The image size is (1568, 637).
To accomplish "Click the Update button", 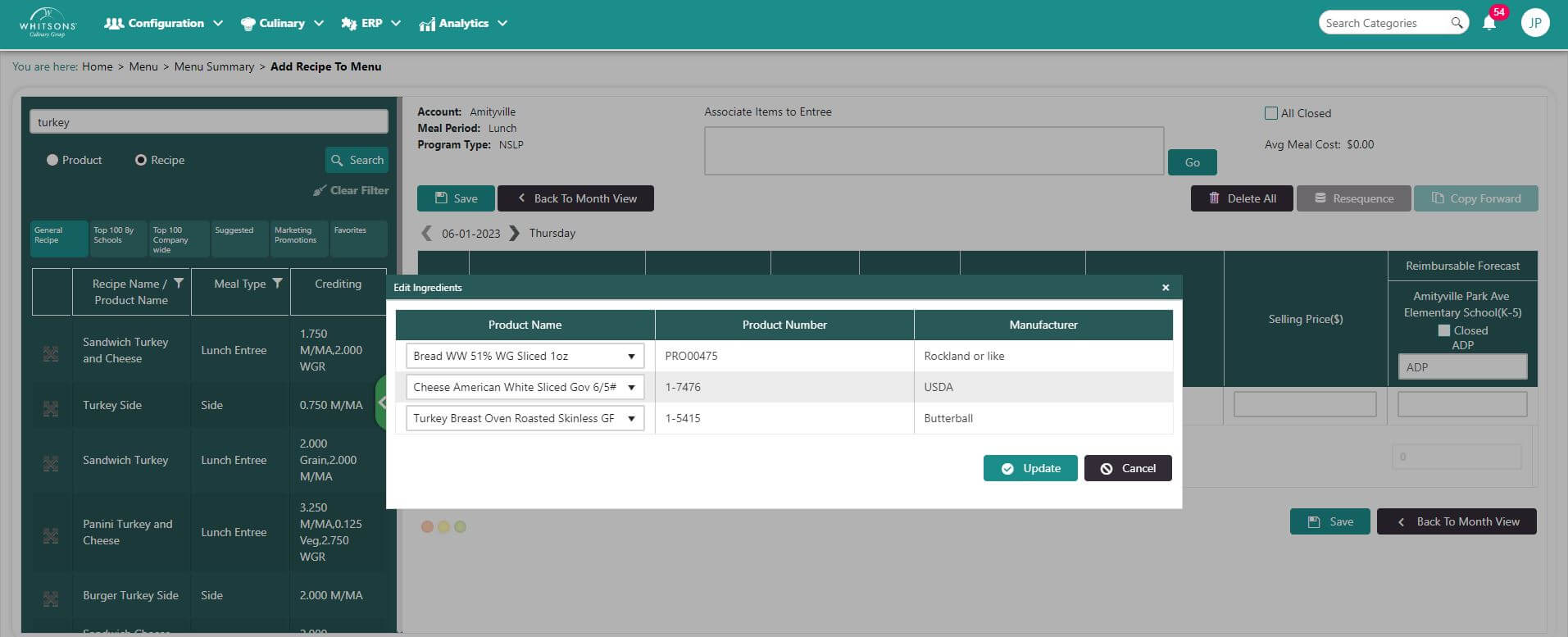I will pos(1030,468).
